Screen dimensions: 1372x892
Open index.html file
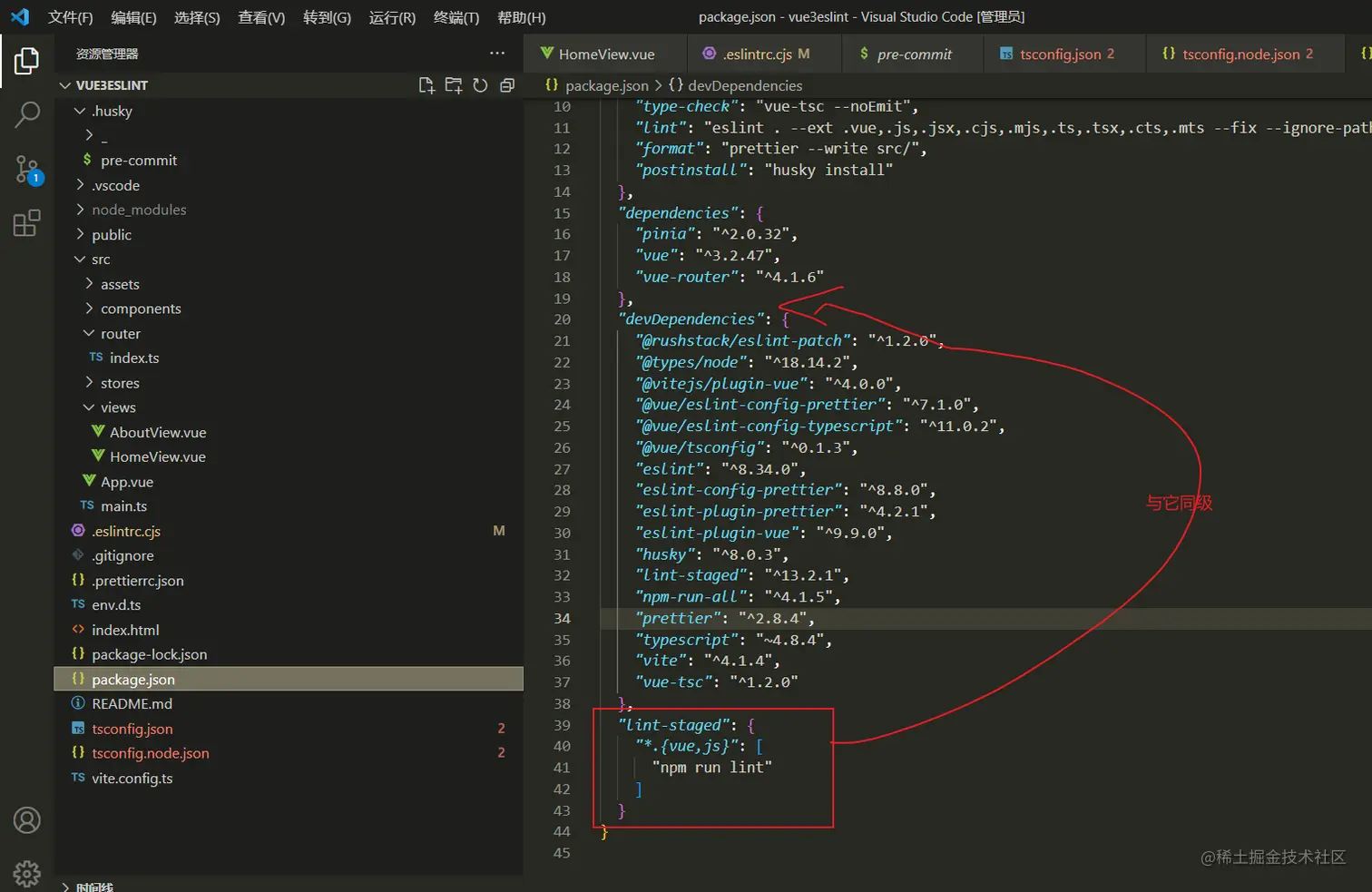click(x=289, y=630)
